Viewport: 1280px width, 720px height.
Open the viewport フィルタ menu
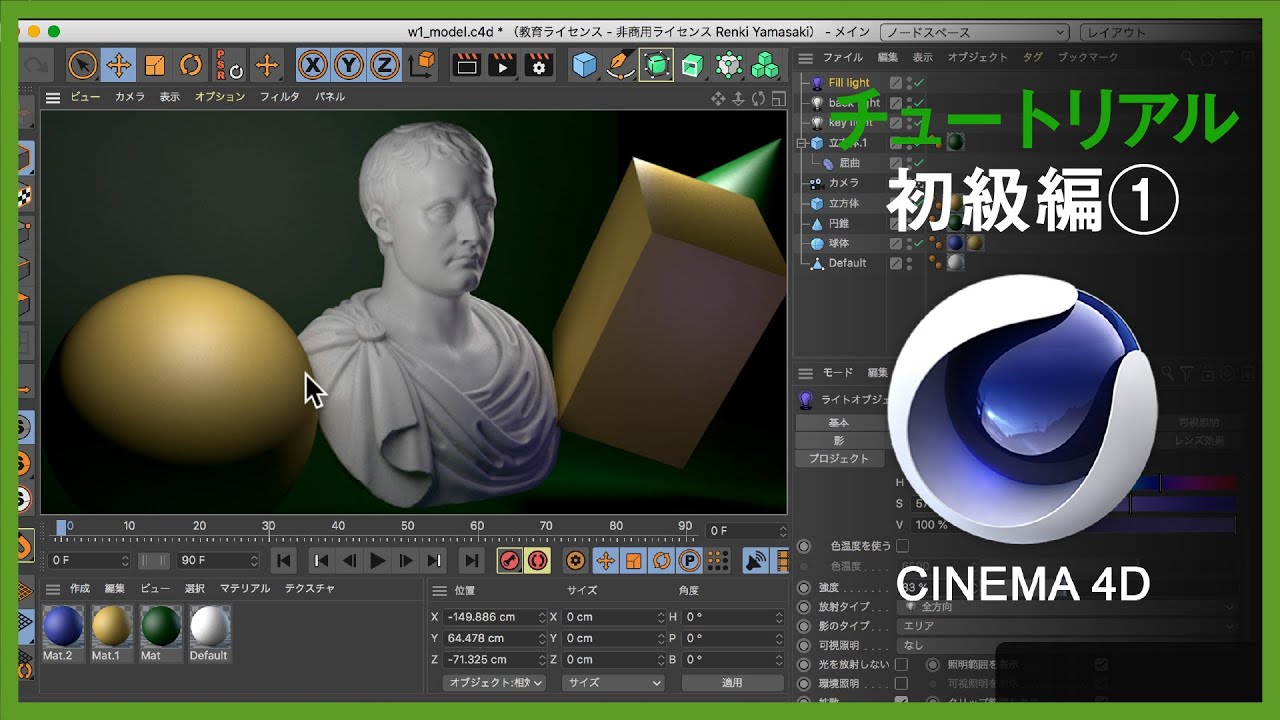point(280,97)
